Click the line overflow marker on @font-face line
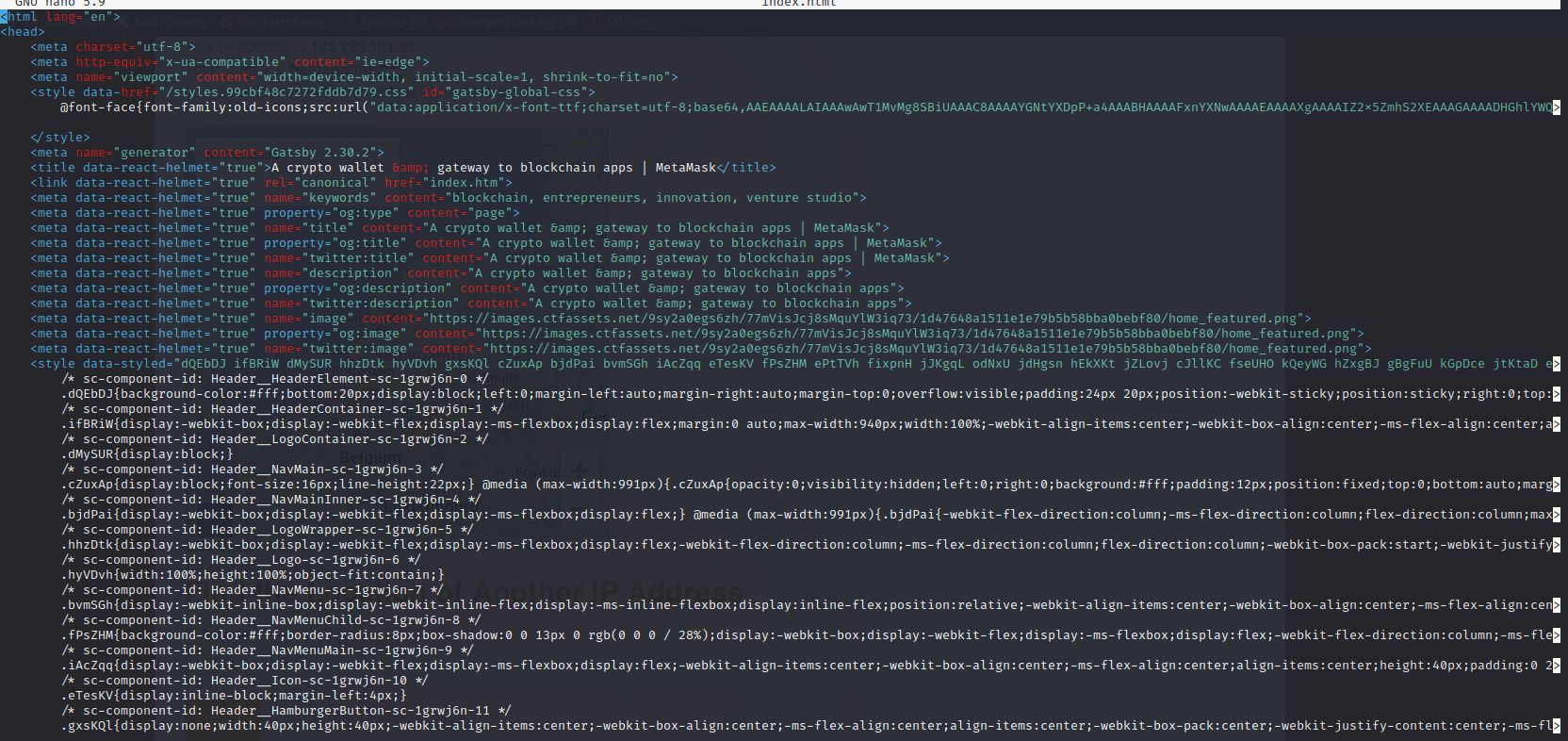The image size is (1568, 741). tap(1556, 107)
